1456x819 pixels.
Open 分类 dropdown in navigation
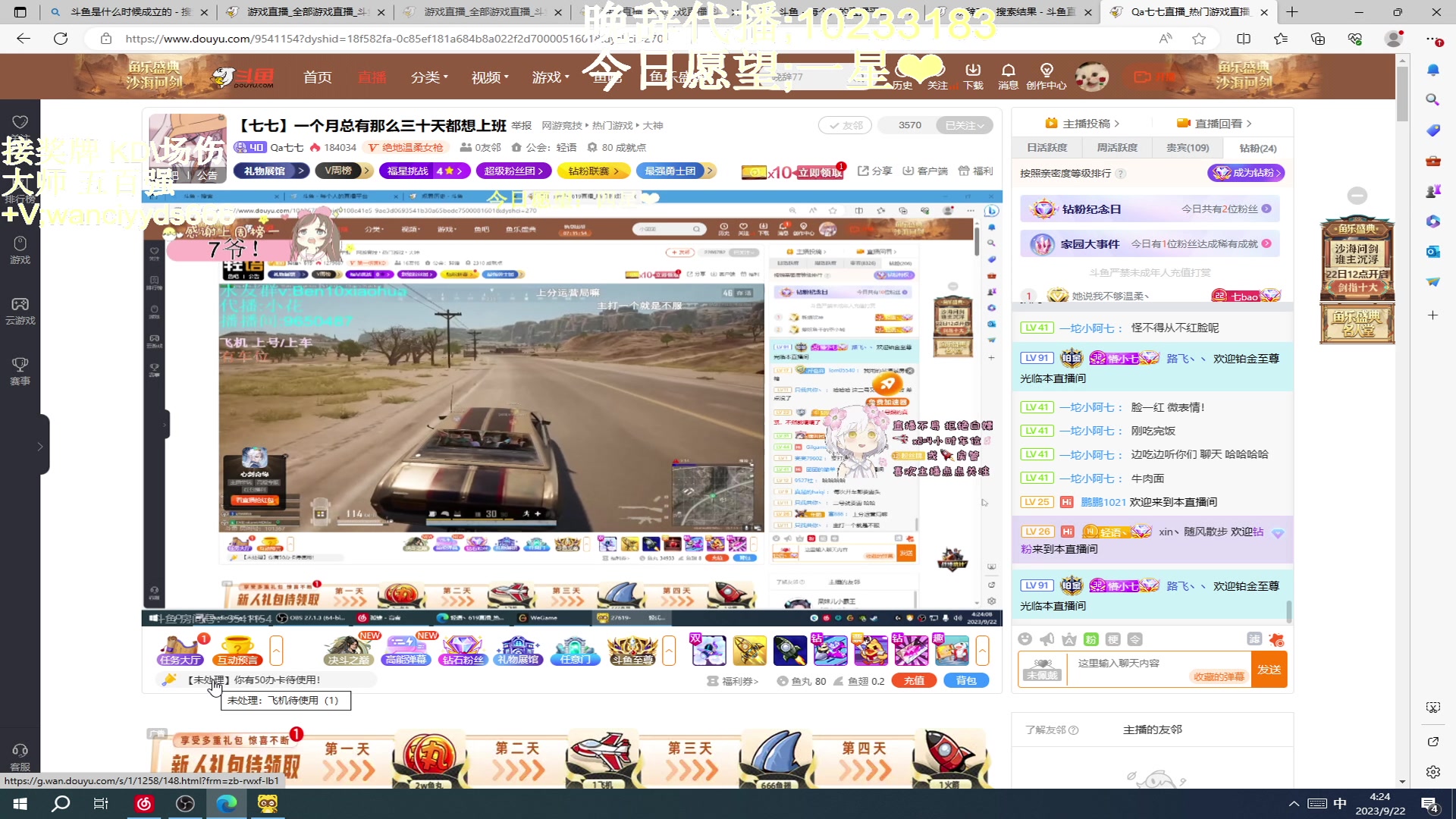pos(429,77)
